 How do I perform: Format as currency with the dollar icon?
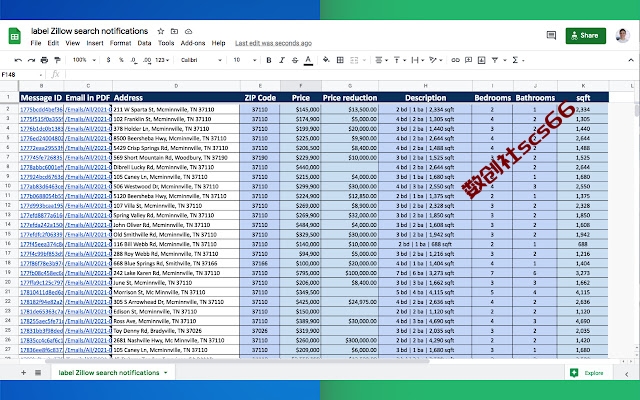(108, 60)
